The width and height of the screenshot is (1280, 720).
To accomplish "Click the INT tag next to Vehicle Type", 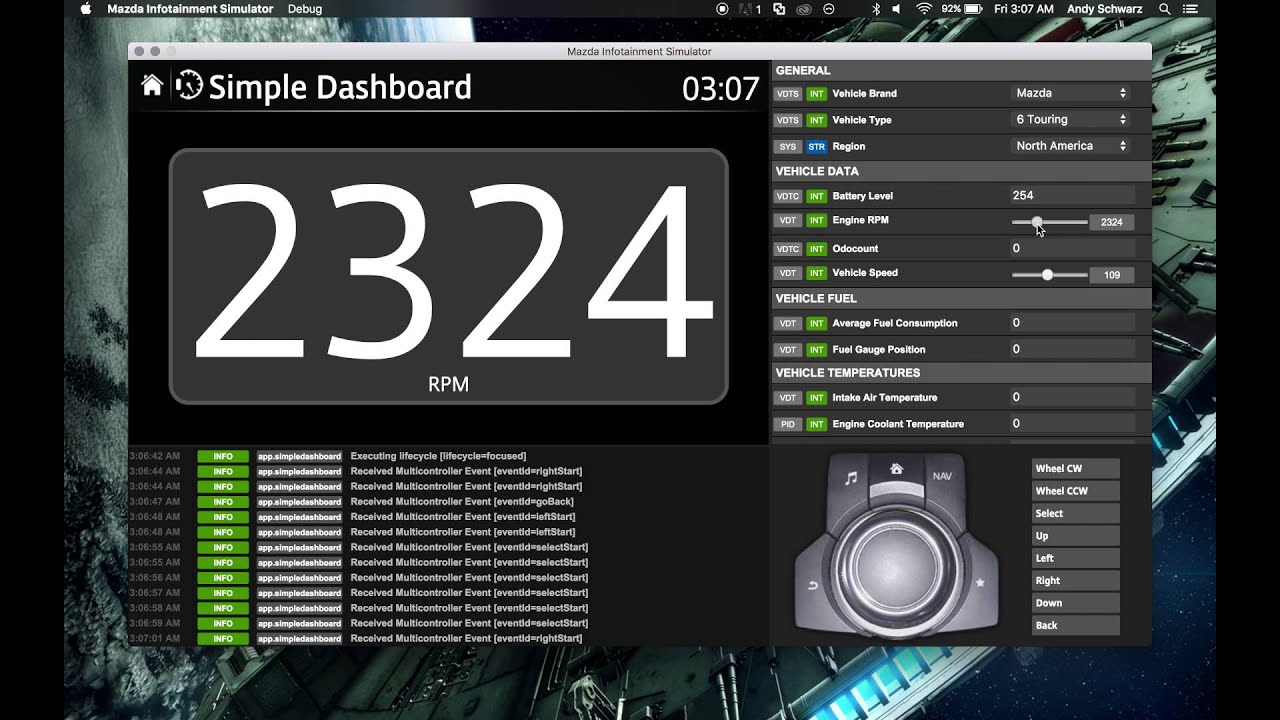I will click(x=817, y=120).
